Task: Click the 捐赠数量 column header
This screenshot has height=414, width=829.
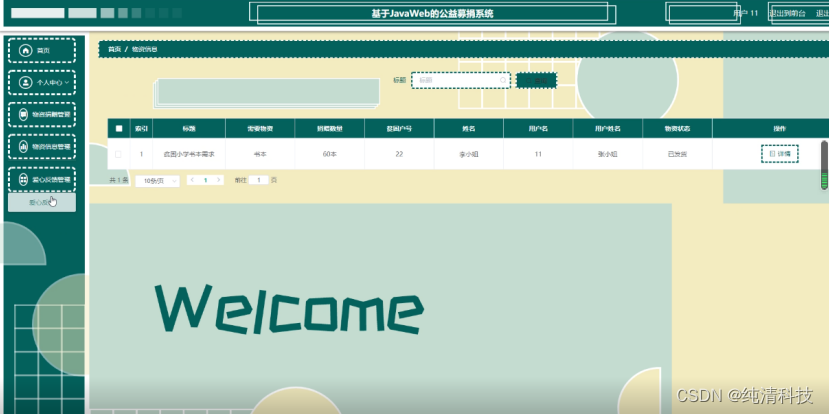Action: click(x=329, y=128)
